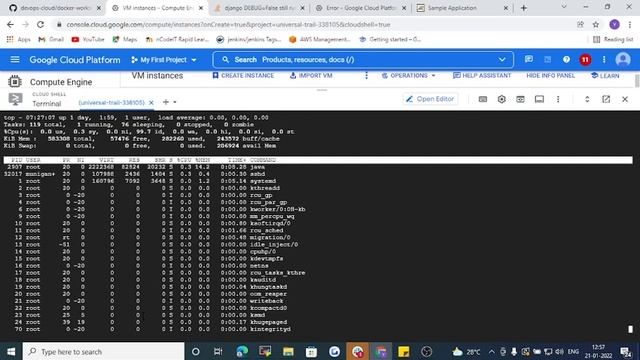
Task: Expand the search bar dropdown chevron
Action: click(502, 60)
